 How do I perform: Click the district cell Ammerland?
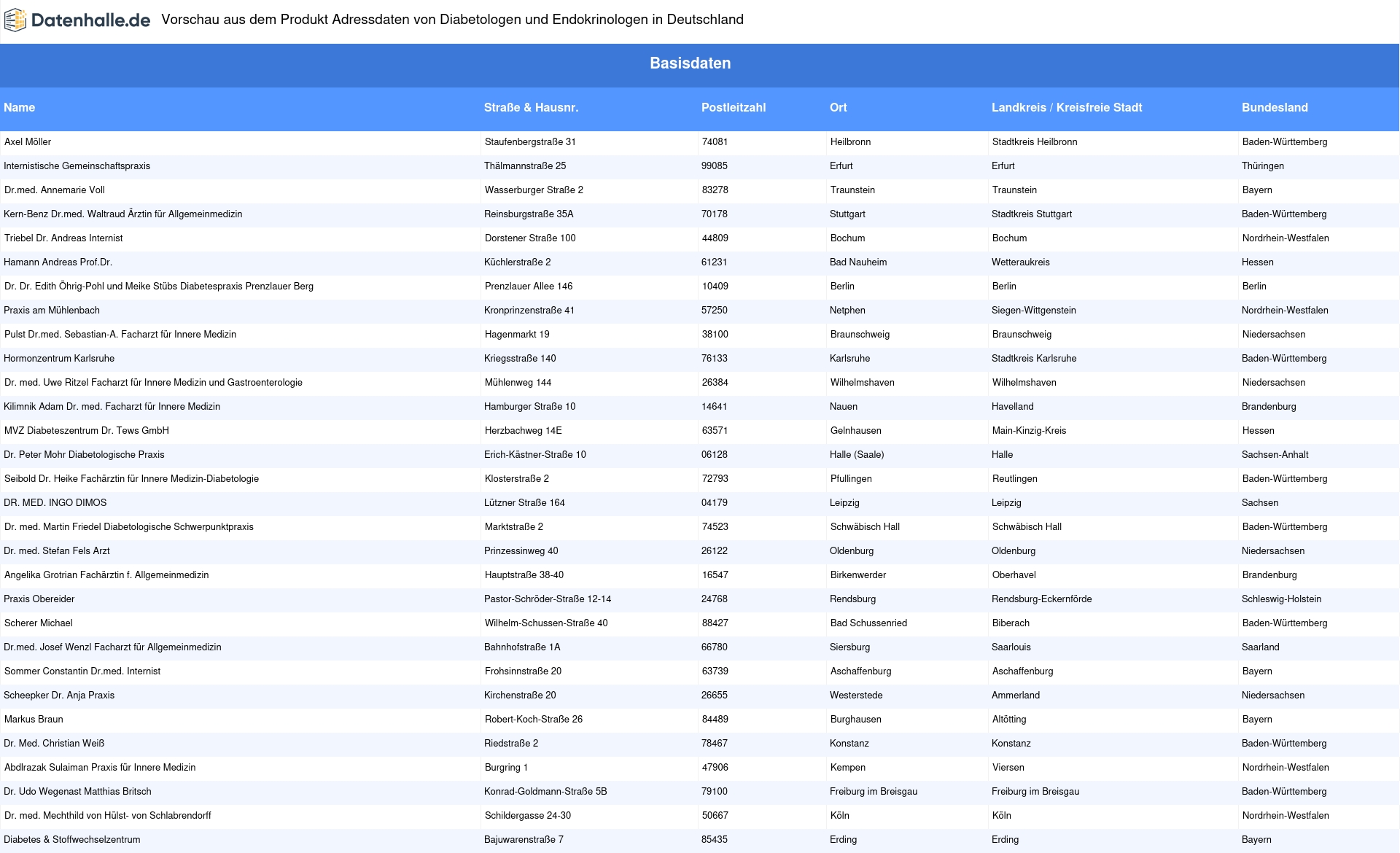[1016, 696]
